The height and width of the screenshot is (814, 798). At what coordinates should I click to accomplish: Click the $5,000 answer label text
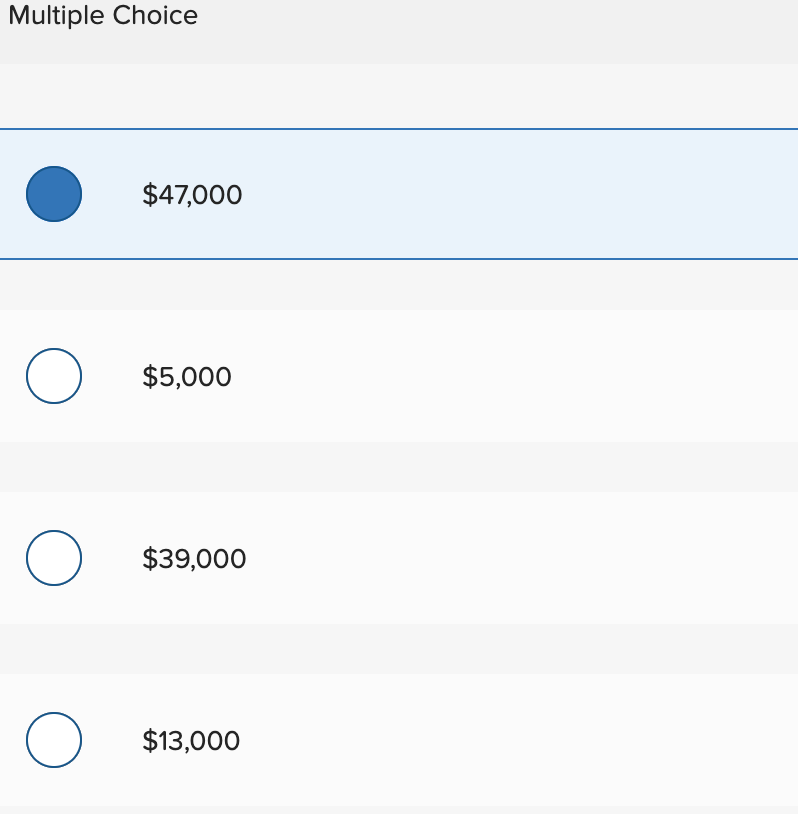pos(186,377)
